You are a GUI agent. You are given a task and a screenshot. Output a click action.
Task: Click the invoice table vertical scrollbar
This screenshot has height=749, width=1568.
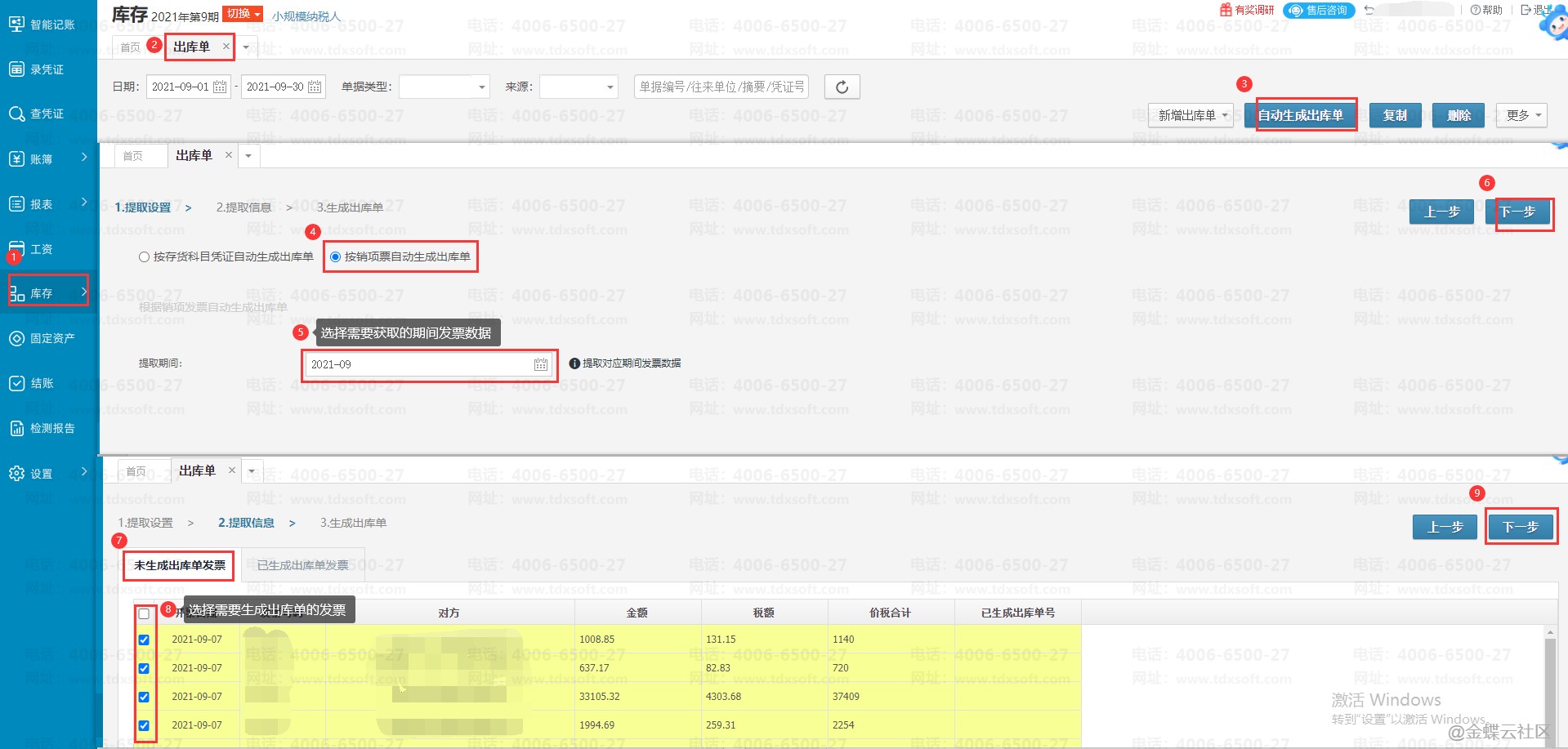(x=1550, y=686)
